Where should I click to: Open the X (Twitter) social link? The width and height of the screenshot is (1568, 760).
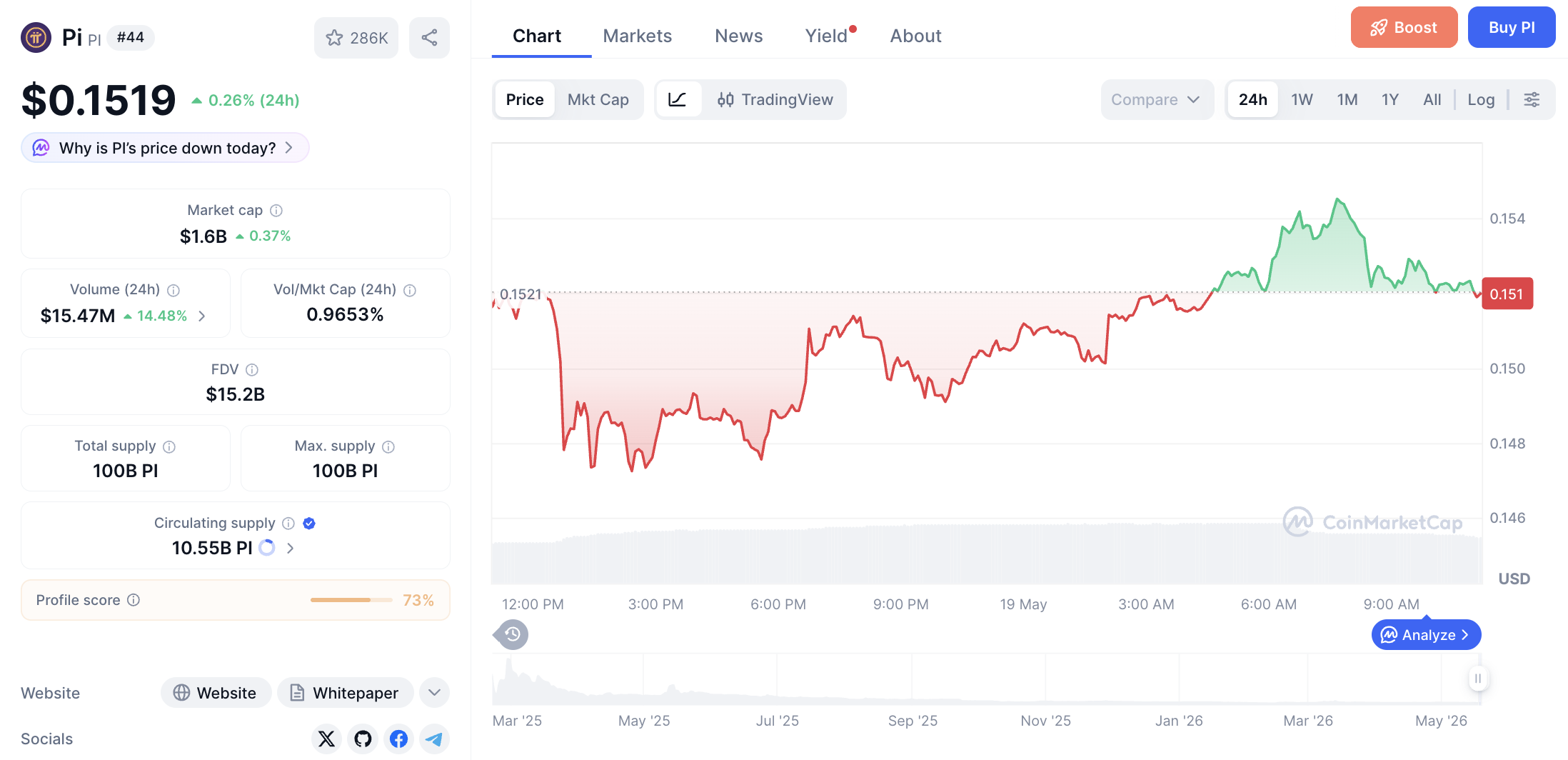(x=326, y=739)
